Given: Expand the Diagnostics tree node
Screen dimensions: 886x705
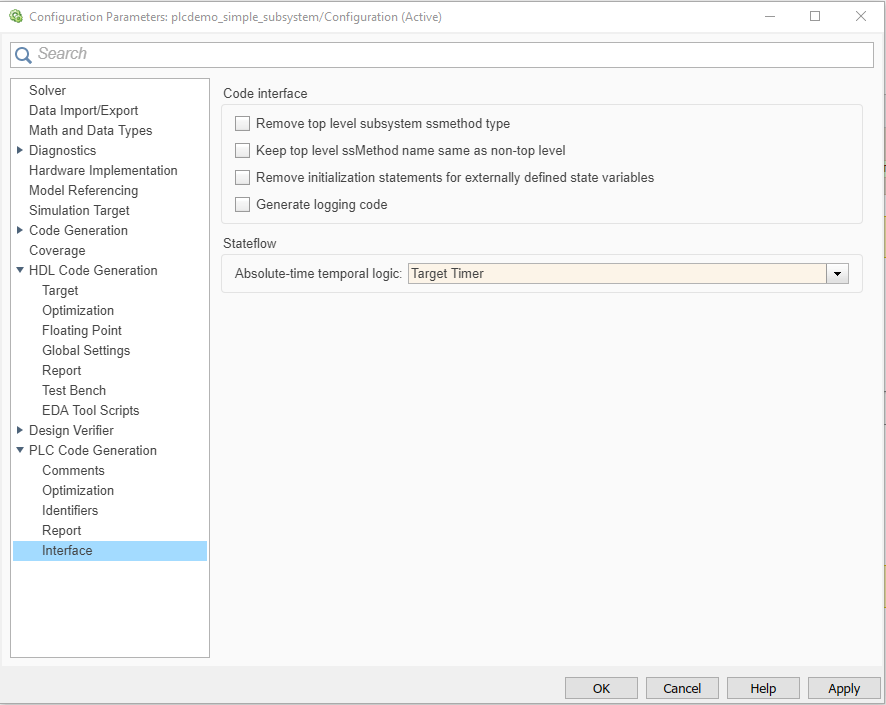Looking at the screenshot, I should click(20, 151).
